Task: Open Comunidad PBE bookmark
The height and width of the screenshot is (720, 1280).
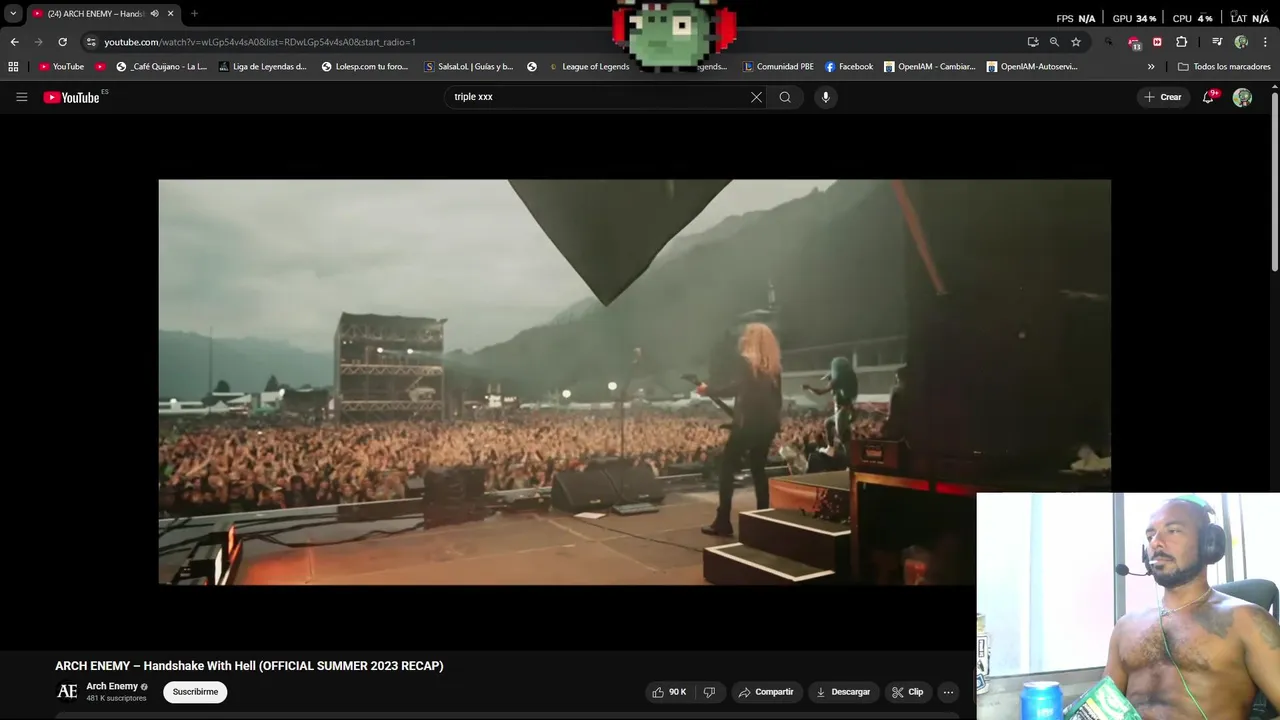Action: click(778, 67)
